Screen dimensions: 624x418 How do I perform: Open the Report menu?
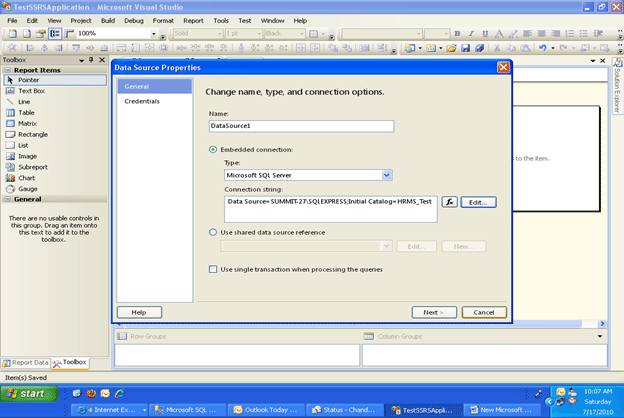tap(193, 21)
